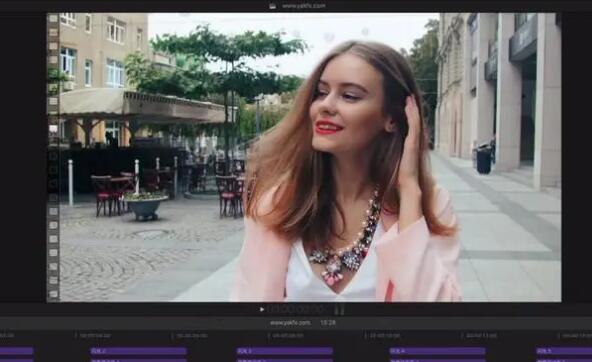
Task: Click the second-row clip beneath clip 4
Action: 437,360
